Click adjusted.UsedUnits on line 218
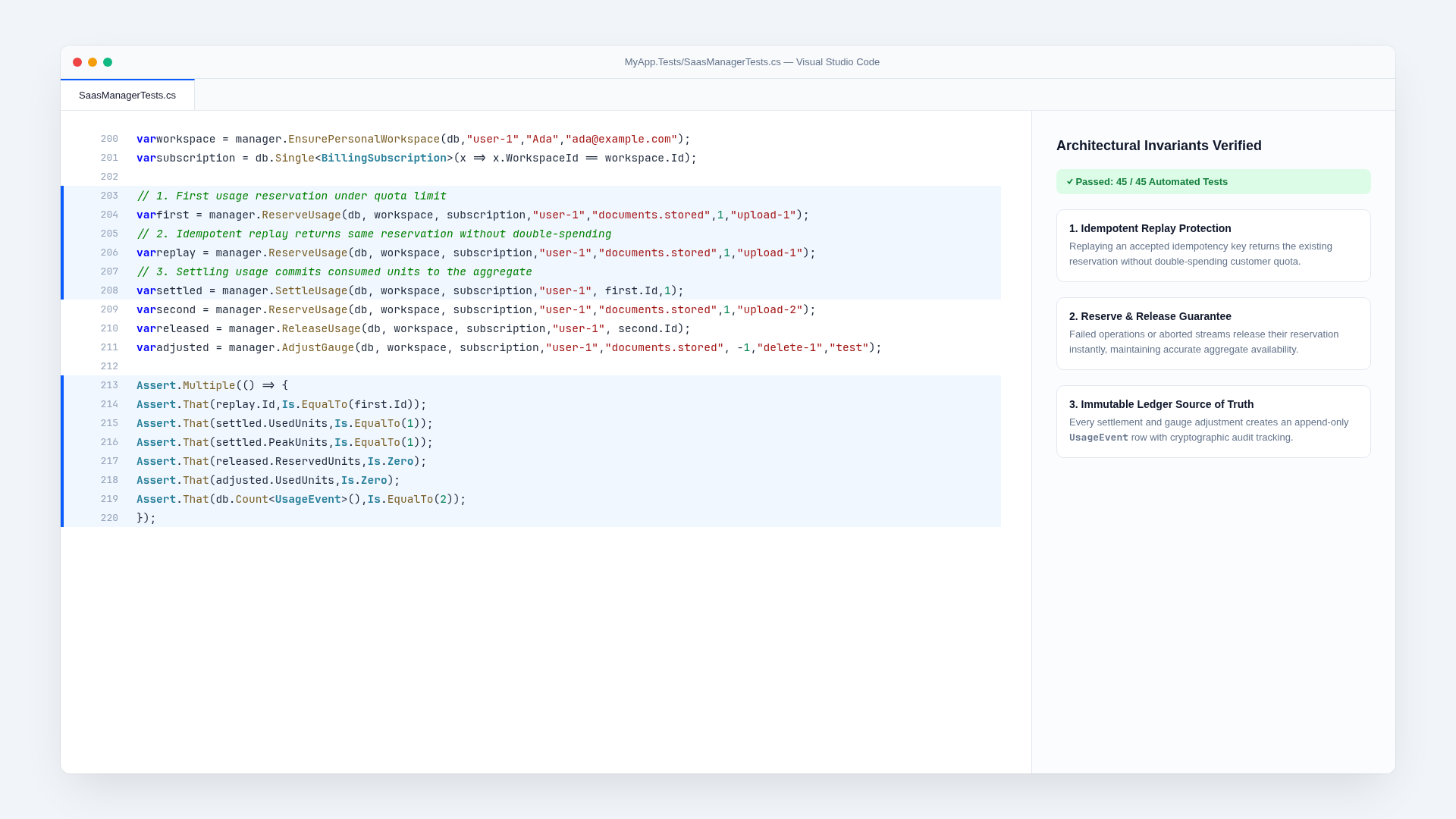Image resolution: width=1456 pixels, height=819 pixels. [x=275, y=481]
